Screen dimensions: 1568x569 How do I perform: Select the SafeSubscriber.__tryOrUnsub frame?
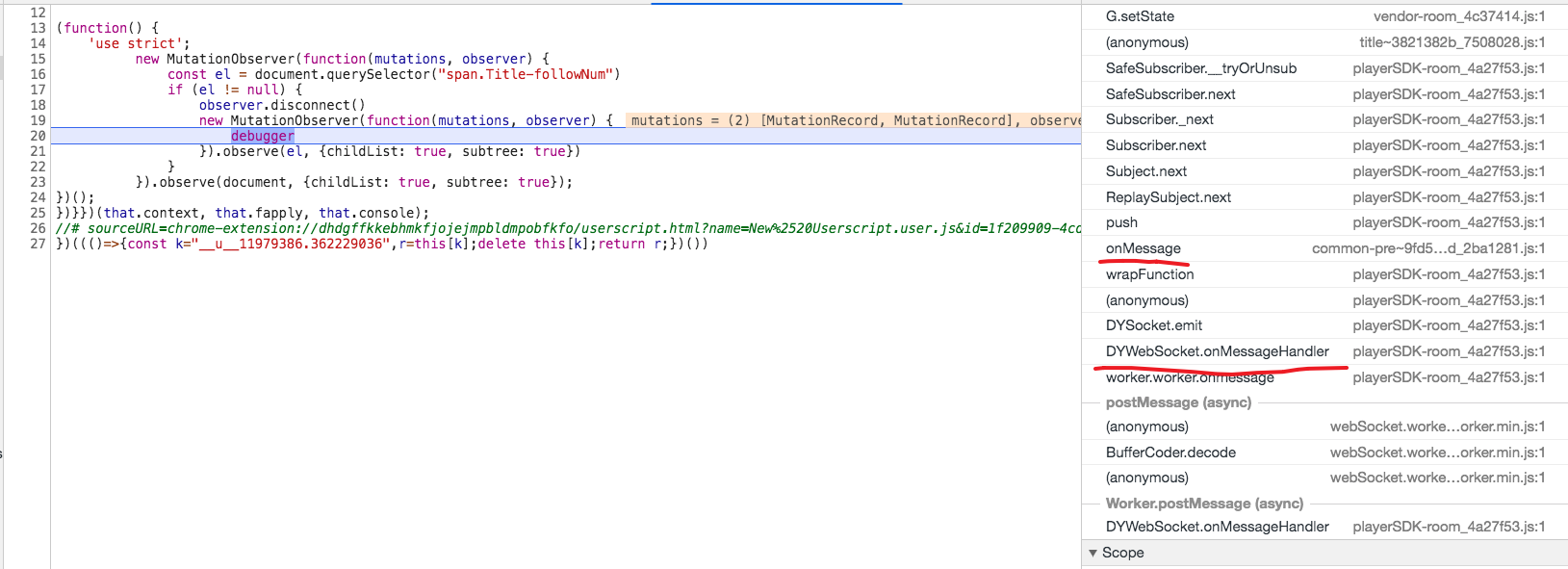coord(1200,68)
